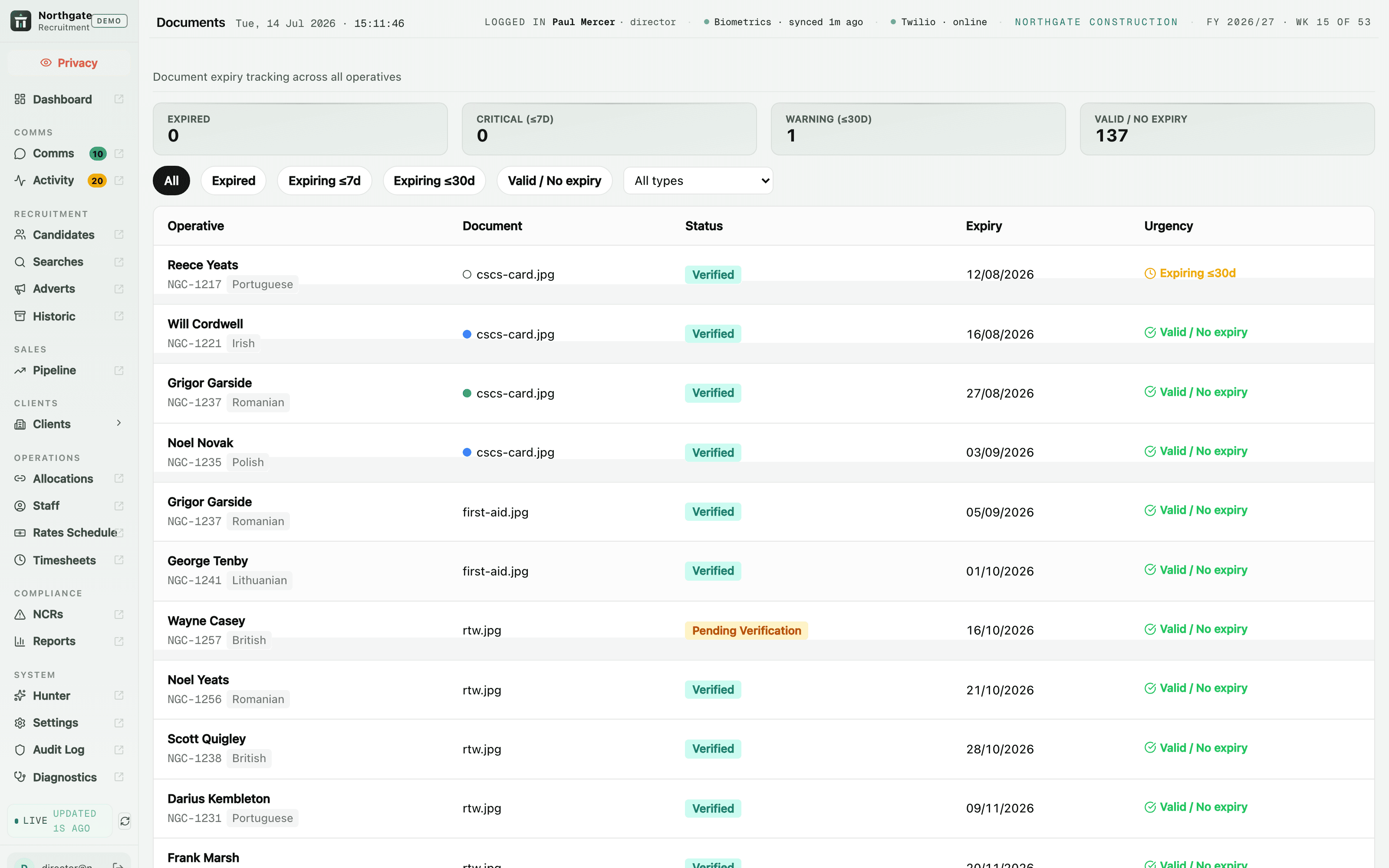Open Allocations pop-out icon

pyautogui.click(x=119, y=479)
